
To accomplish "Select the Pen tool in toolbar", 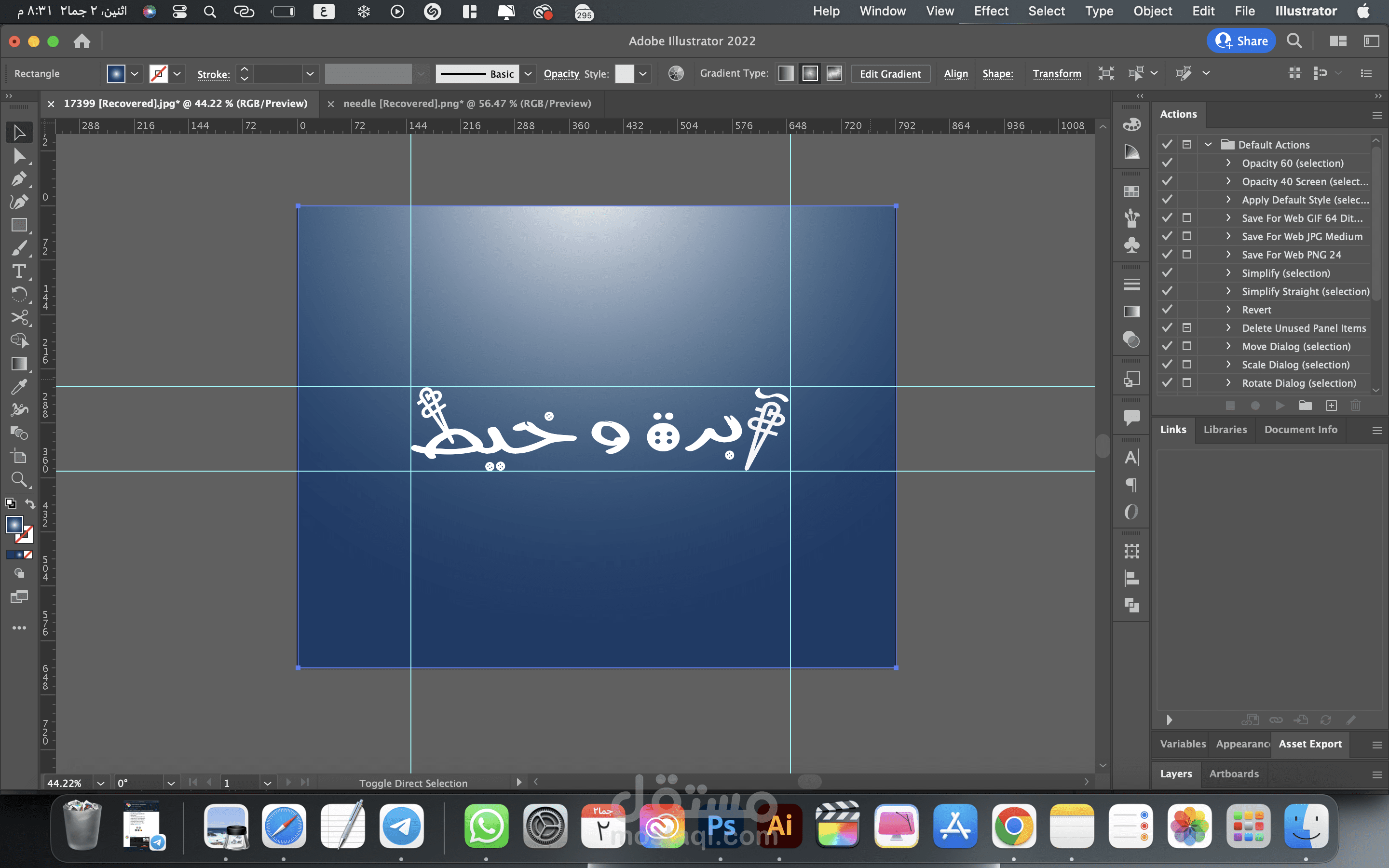I will (19, 179).
